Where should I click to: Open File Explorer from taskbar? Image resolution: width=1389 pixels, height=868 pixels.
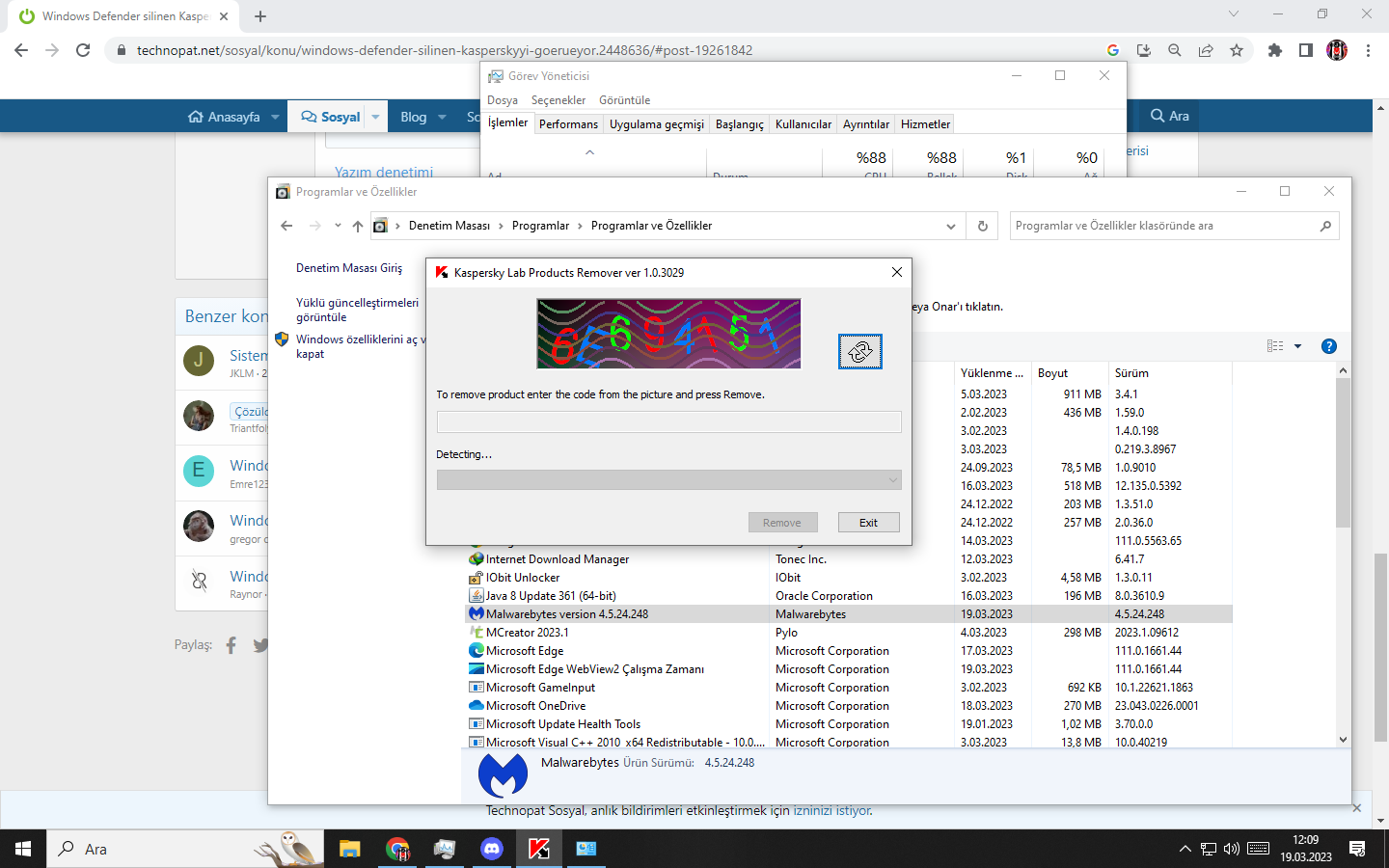[x=349, y=849]
